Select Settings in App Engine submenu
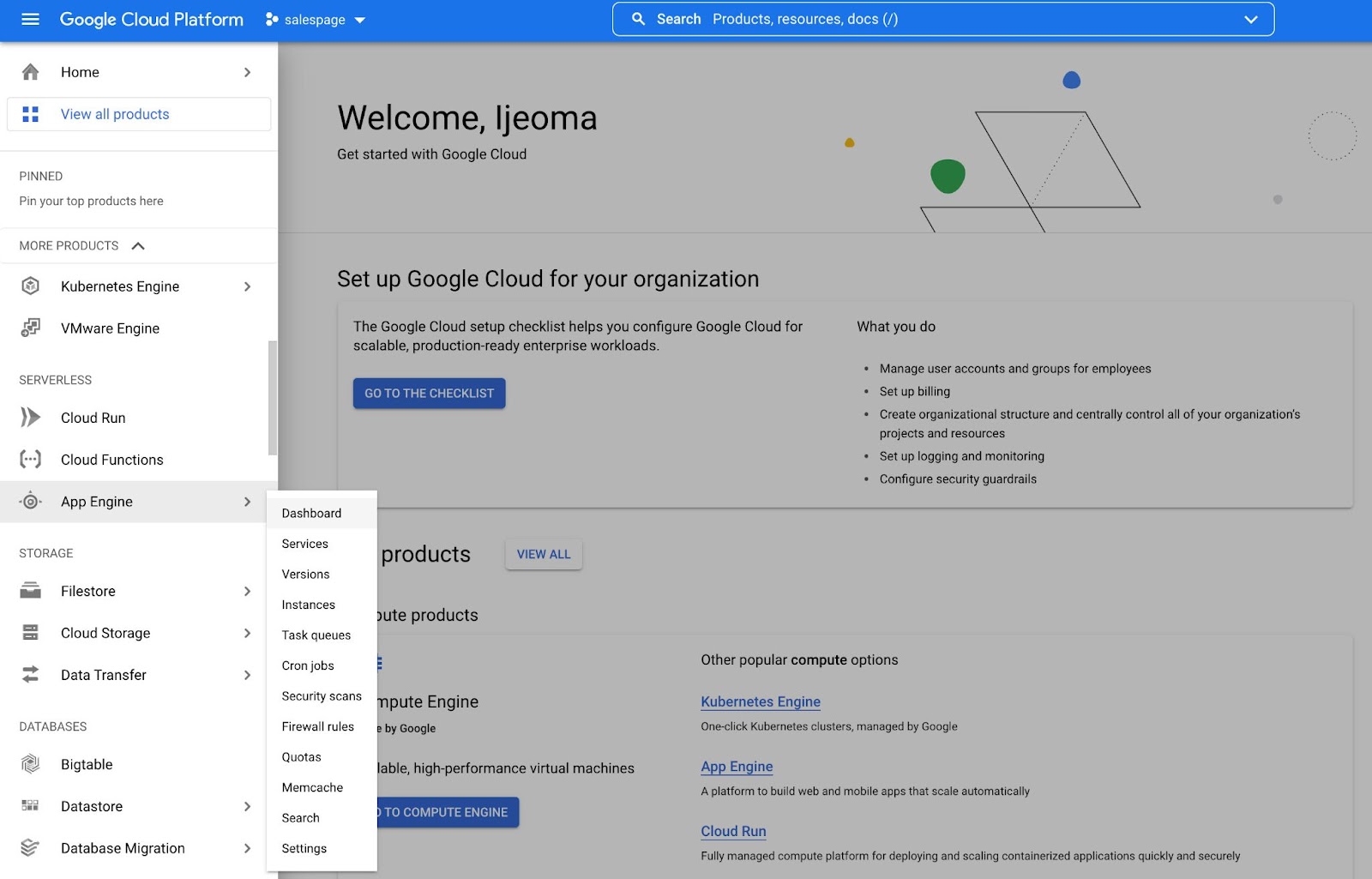The width and height of the screenshot is (1372, 879). (322, 848)
